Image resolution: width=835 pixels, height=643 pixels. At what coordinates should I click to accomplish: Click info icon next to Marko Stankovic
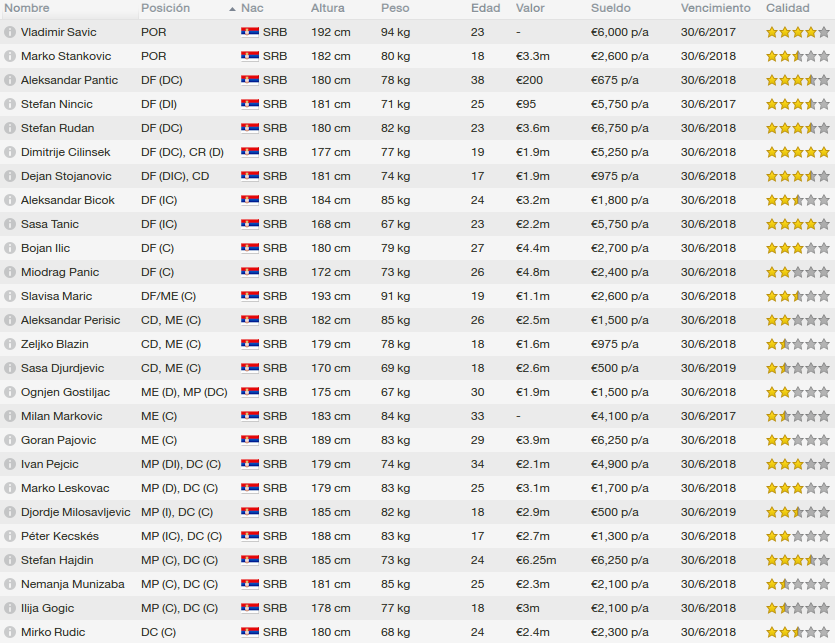pos(10,56)
